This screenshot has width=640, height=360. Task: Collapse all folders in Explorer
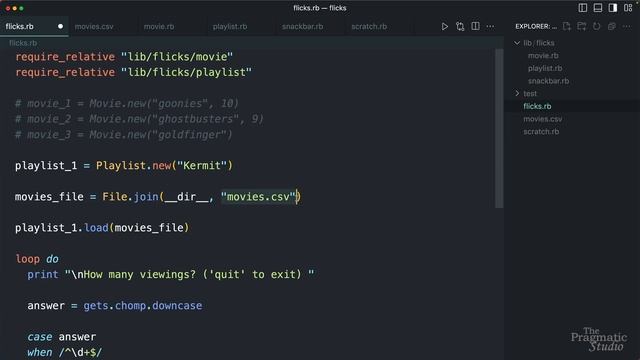pyautogui.click(x=611, y=26)
